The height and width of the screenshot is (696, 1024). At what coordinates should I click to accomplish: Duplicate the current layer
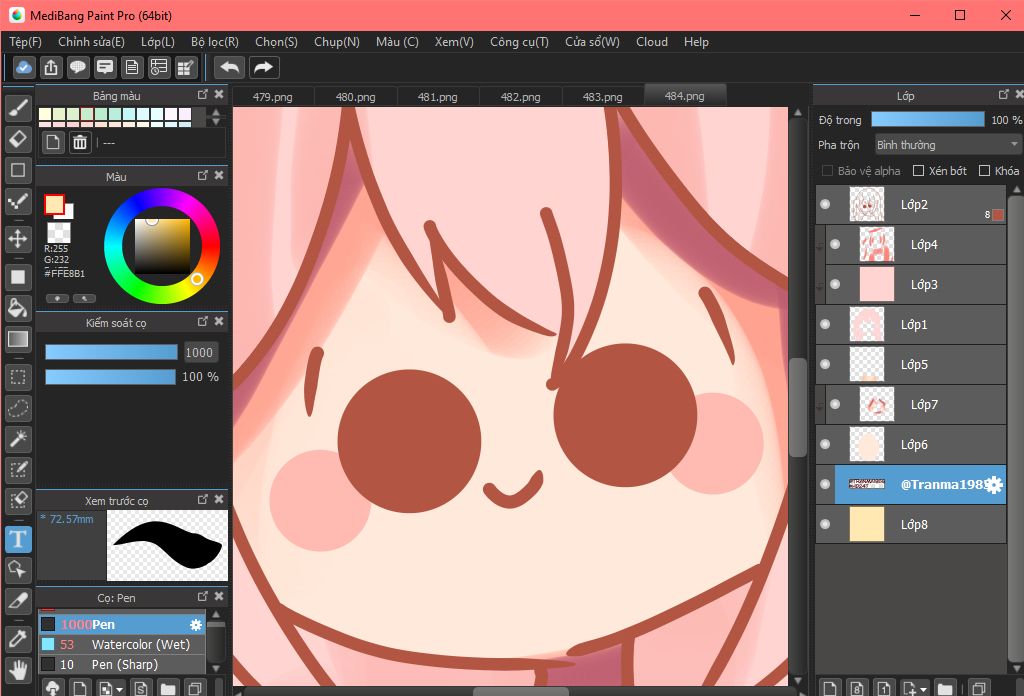pyautogui.click(x=978, y=688)
